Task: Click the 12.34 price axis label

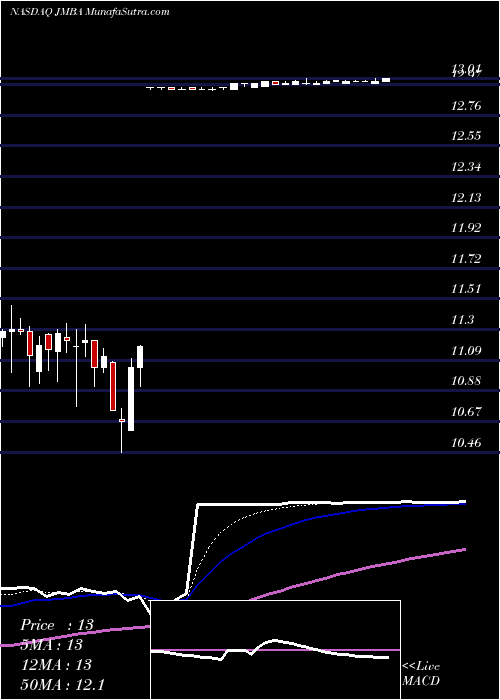Action: point(467,167)
